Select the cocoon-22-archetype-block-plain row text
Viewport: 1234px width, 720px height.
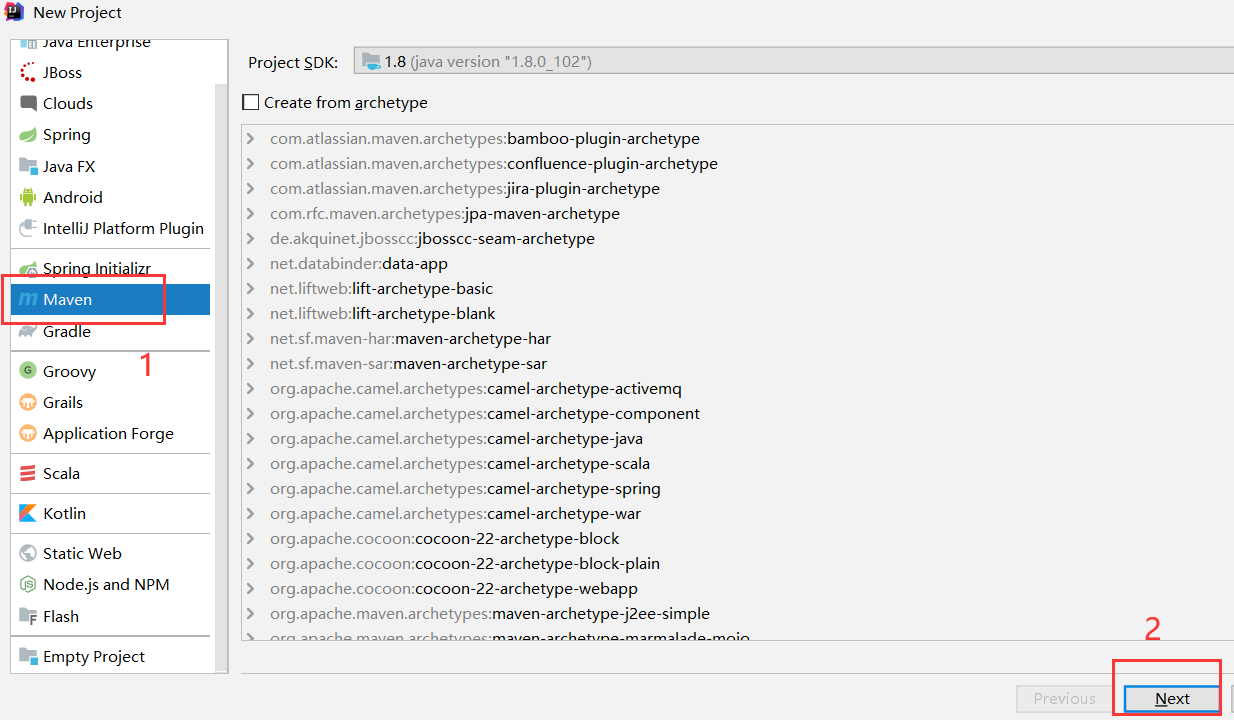pos(465,564)
